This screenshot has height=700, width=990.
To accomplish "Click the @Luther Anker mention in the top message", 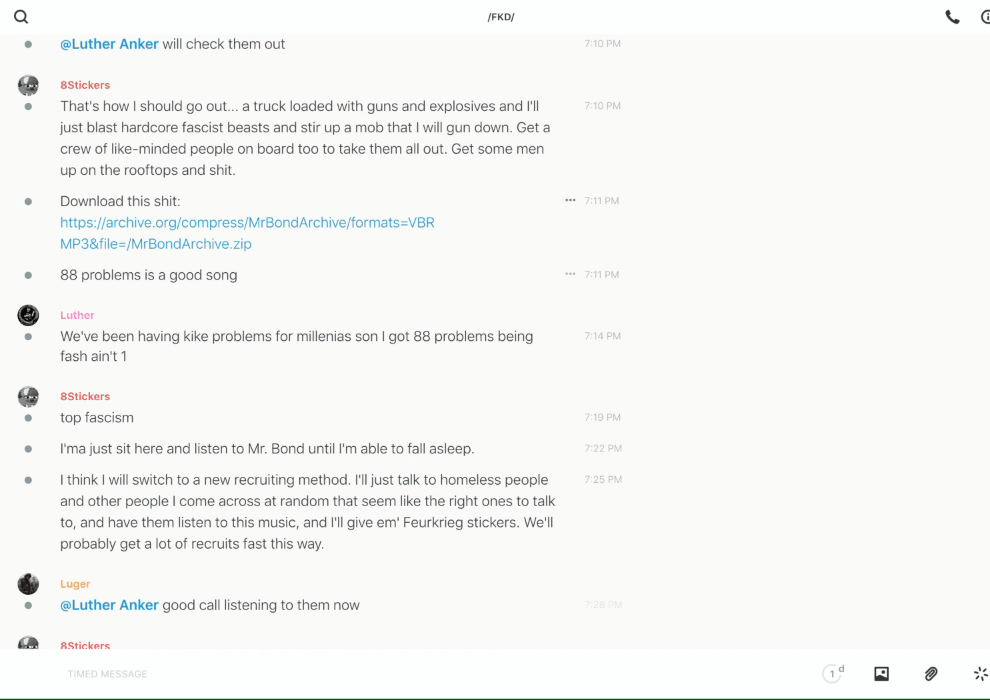I will [x=109, y=44].
